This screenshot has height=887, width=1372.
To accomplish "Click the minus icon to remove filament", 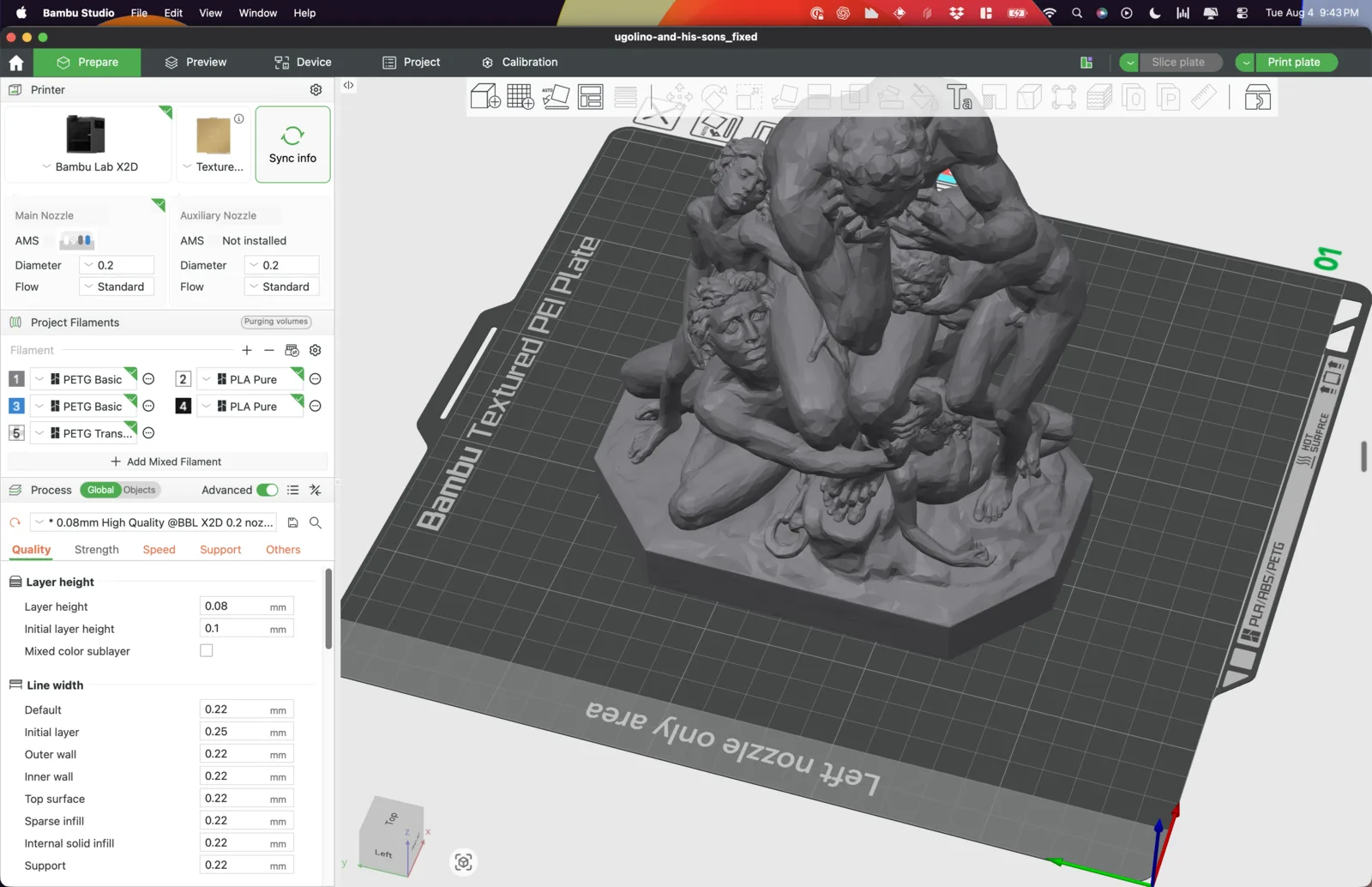I will point(269,350).
